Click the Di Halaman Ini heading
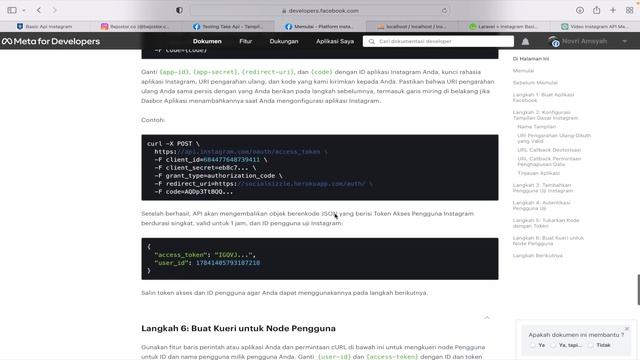The width and height of the screenshot is (640, 360). click(x=531, y=59)
